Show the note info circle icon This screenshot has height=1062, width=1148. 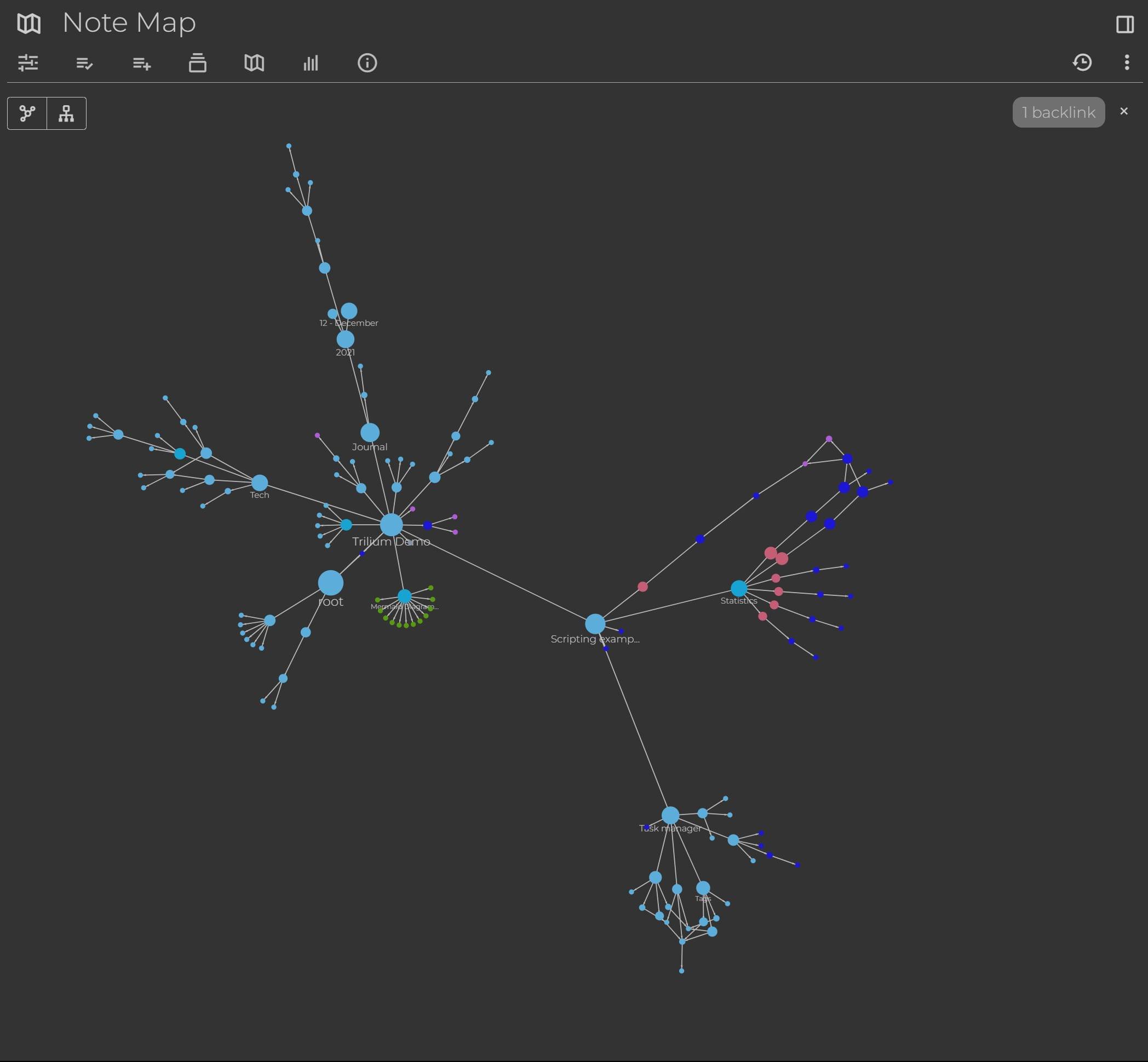[367, 62]
